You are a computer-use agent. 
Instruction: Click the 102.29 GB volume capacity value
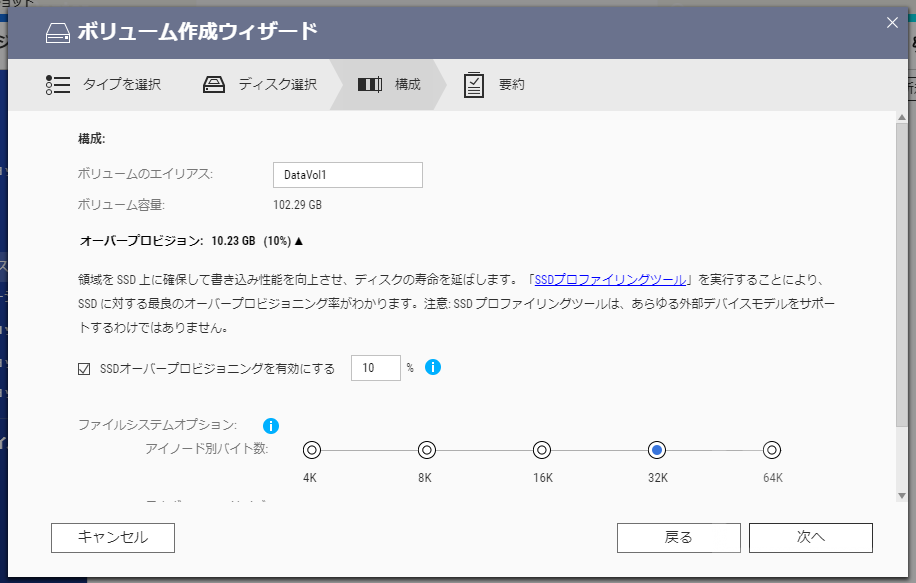tap(297, 205)
